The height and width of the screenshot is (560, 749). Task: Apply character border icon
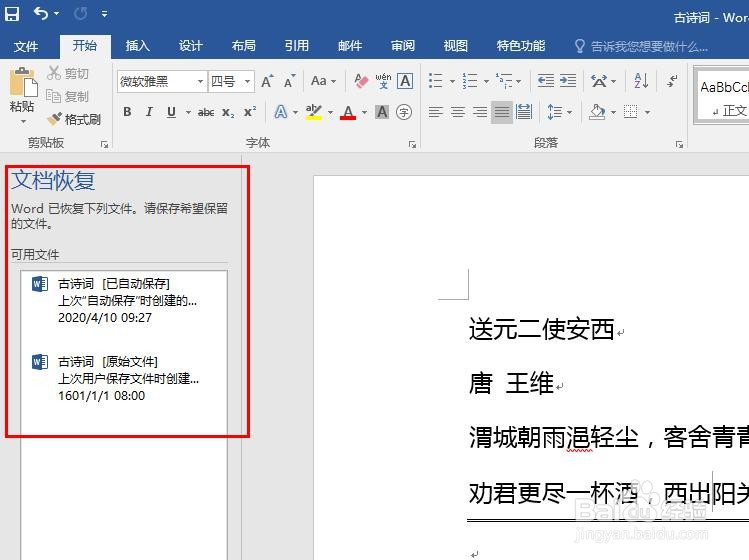click(405, 81)
